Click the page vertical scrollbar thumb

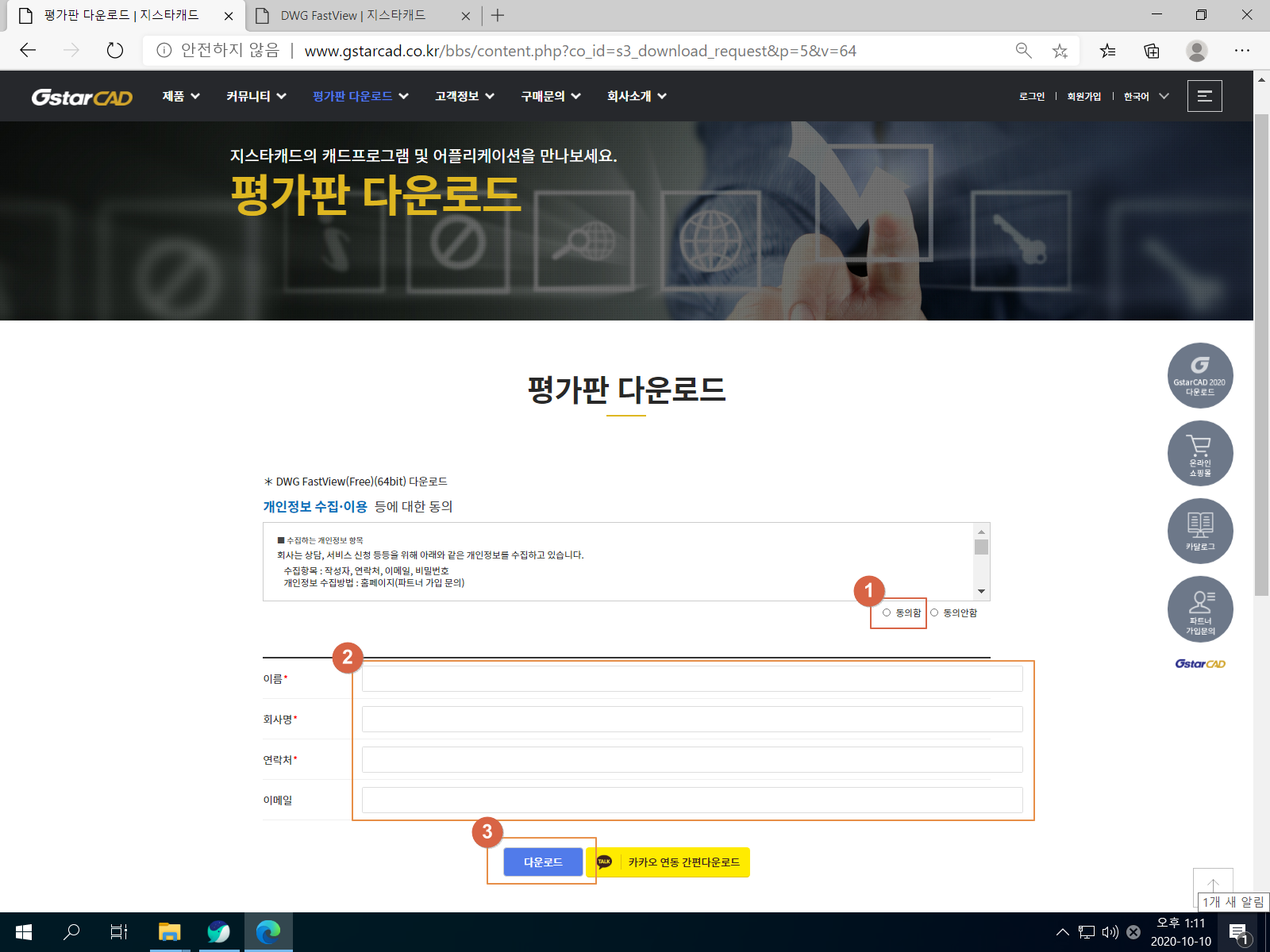click(1261, 355)
